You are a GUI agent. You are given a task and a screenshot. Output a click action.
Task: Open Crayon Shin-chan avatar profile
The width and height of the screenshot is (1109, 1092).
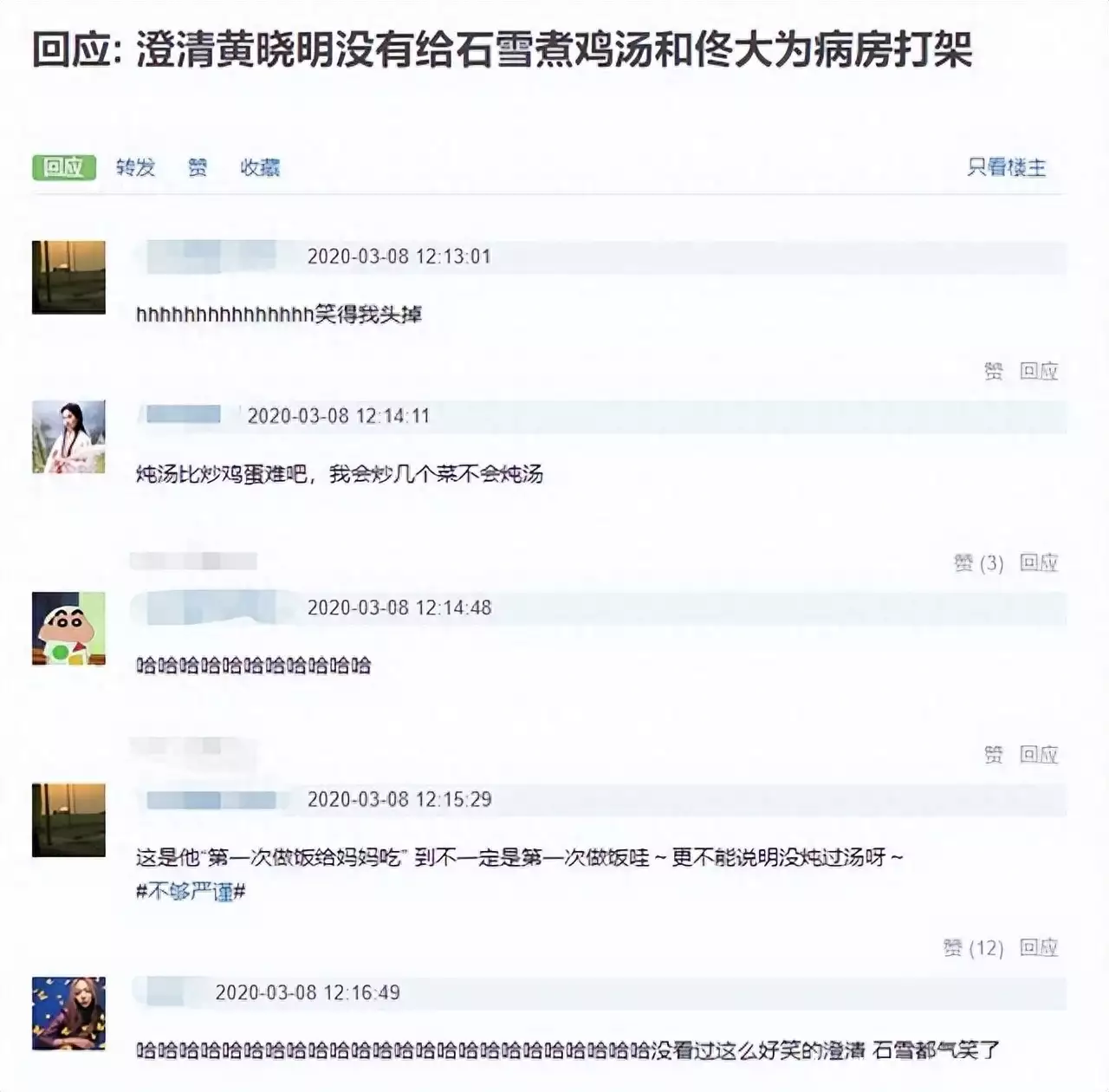(x=68, y=628)
